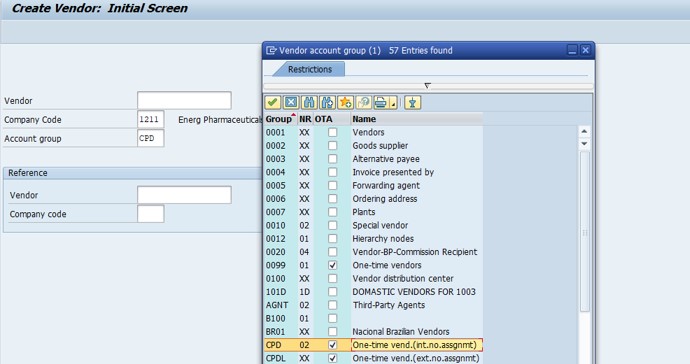The image size is (690, 364).
Task: Open the print options dropdown arrow
Action: (x=393, y=104)
